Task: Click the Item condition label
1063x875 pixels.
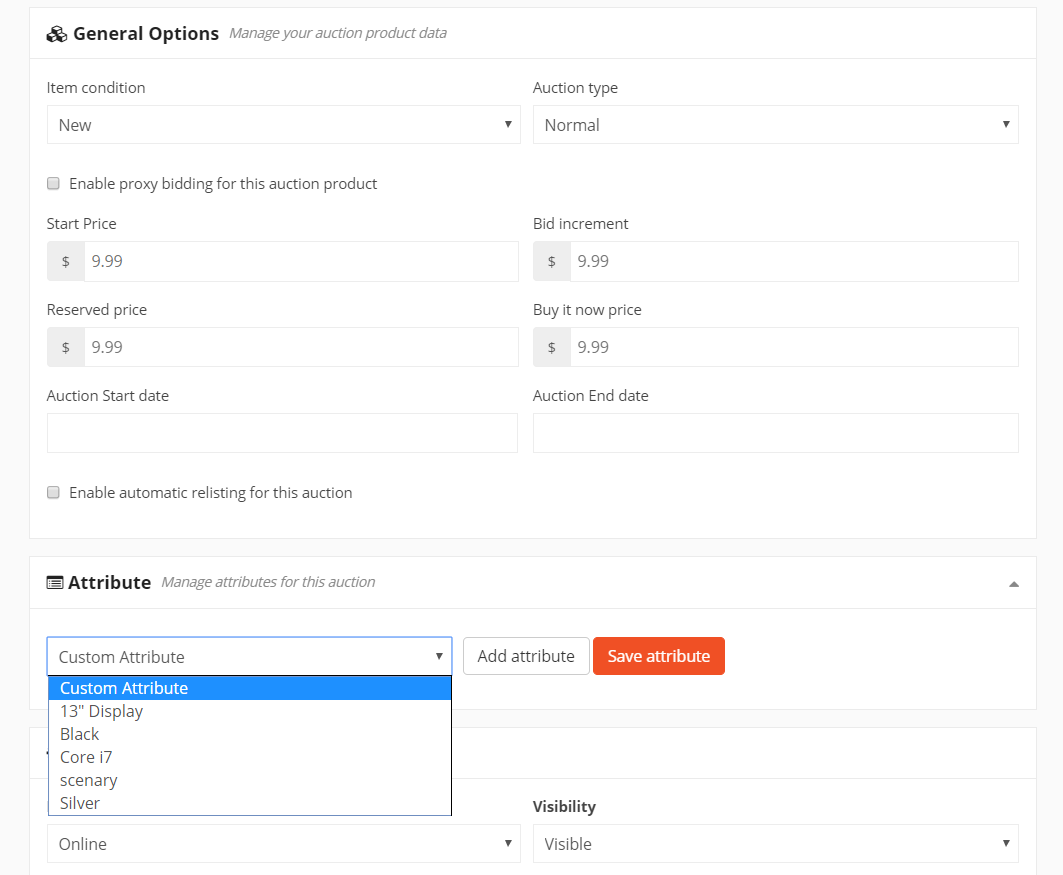Action: 96,88
